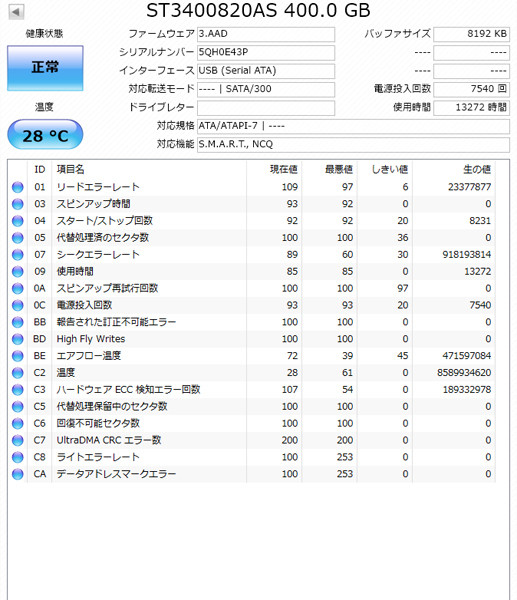The height and width of the screenshot is (600, 517).
Task: Click the ID column header
Action: click(x=40, y=169)
